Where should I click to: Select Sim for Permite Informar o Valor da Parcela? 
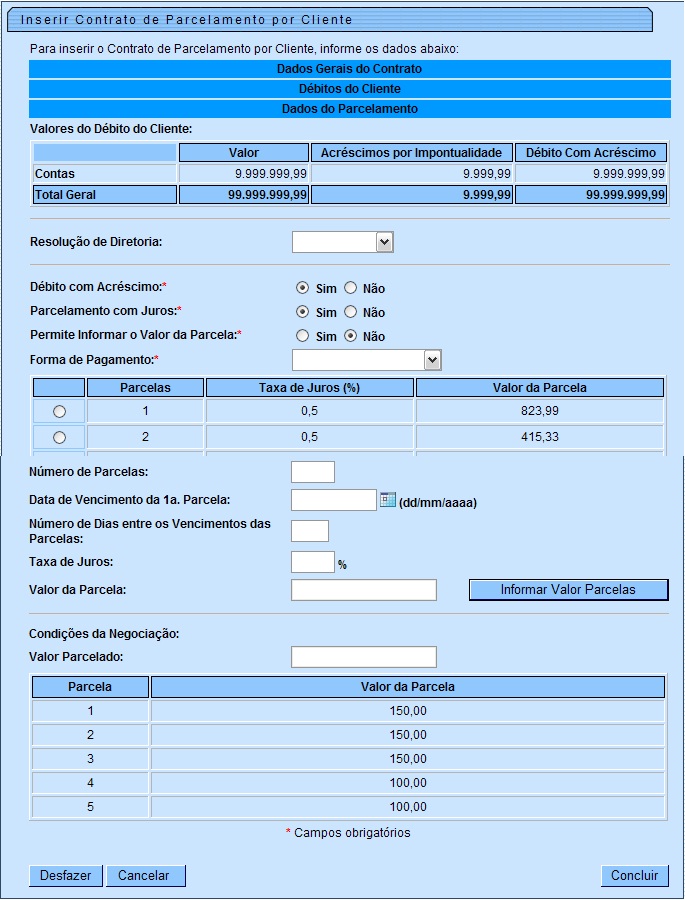click(303, 336)
